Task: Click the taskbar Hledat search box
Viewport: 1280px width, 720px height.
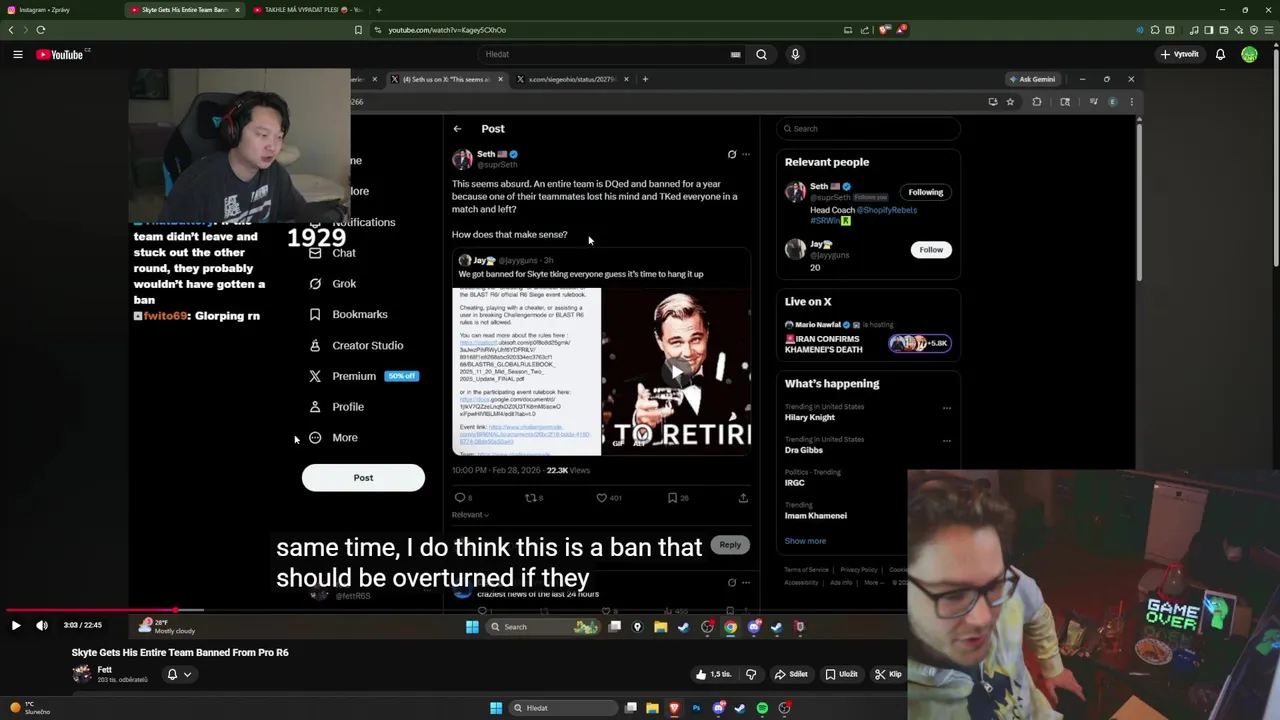Action: 562,708
